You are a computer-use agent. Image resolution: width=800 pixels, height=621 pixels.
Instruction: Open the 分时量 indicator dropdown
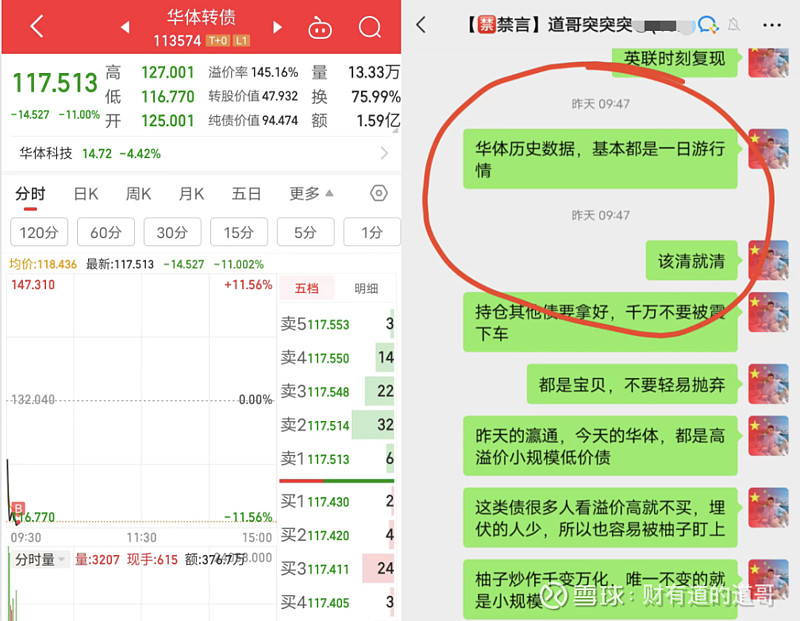(40, 559)
